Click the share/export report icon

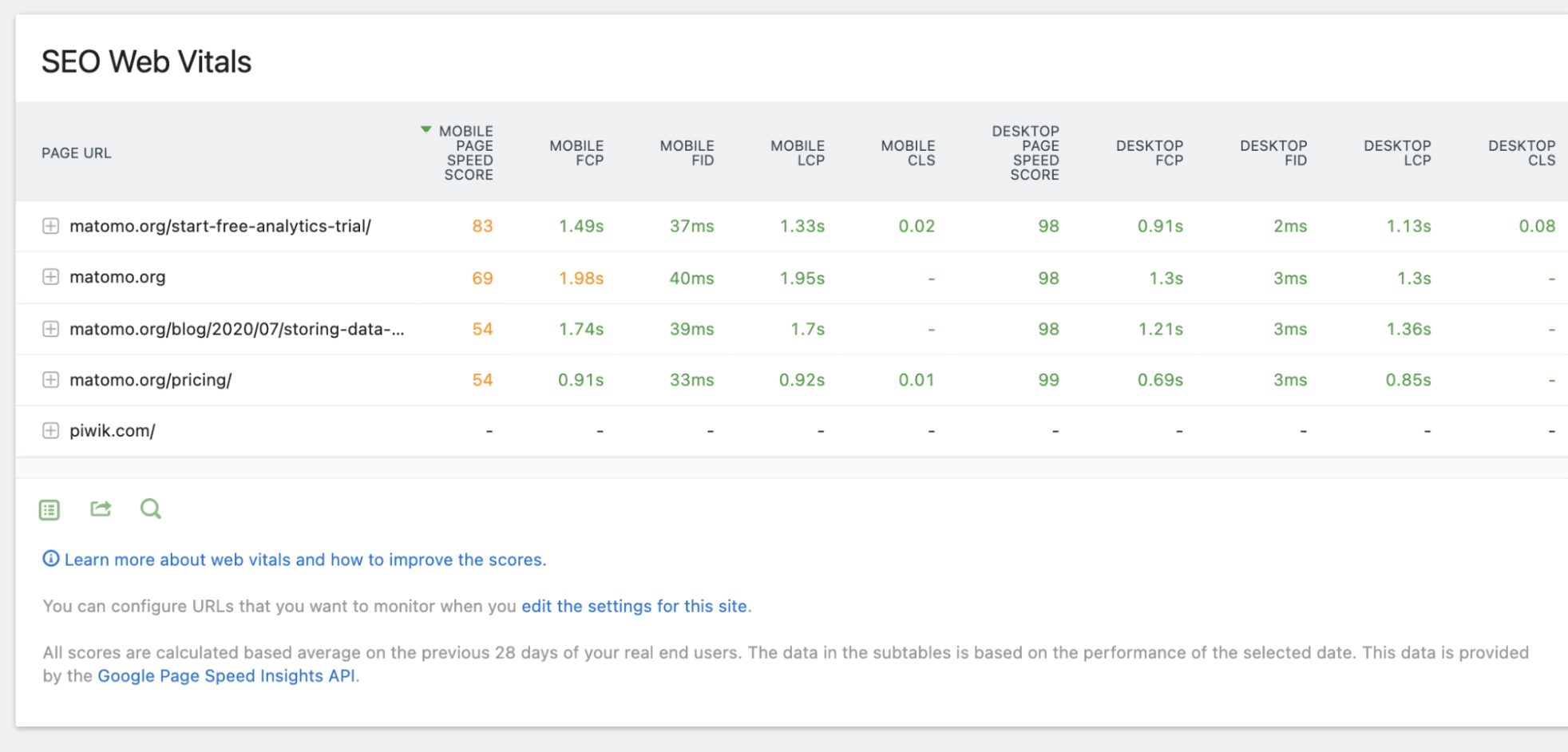[x=100, y=509]
